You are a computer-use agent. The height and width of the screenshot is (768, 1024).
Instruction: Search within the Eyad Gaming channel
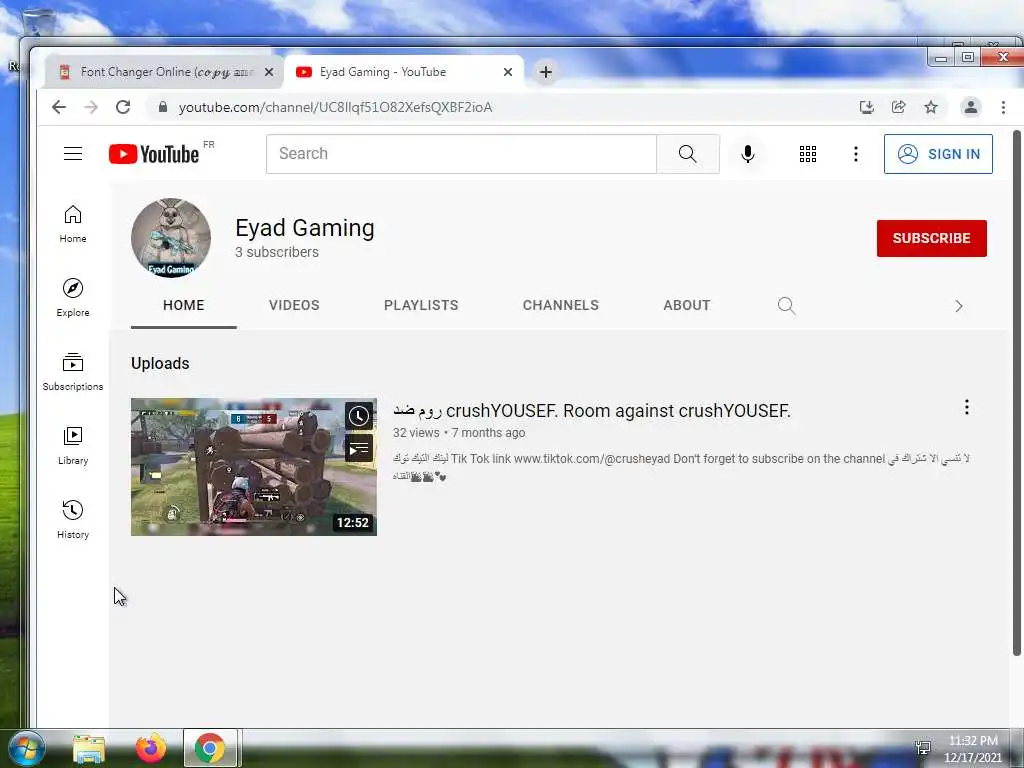(786, 306)
